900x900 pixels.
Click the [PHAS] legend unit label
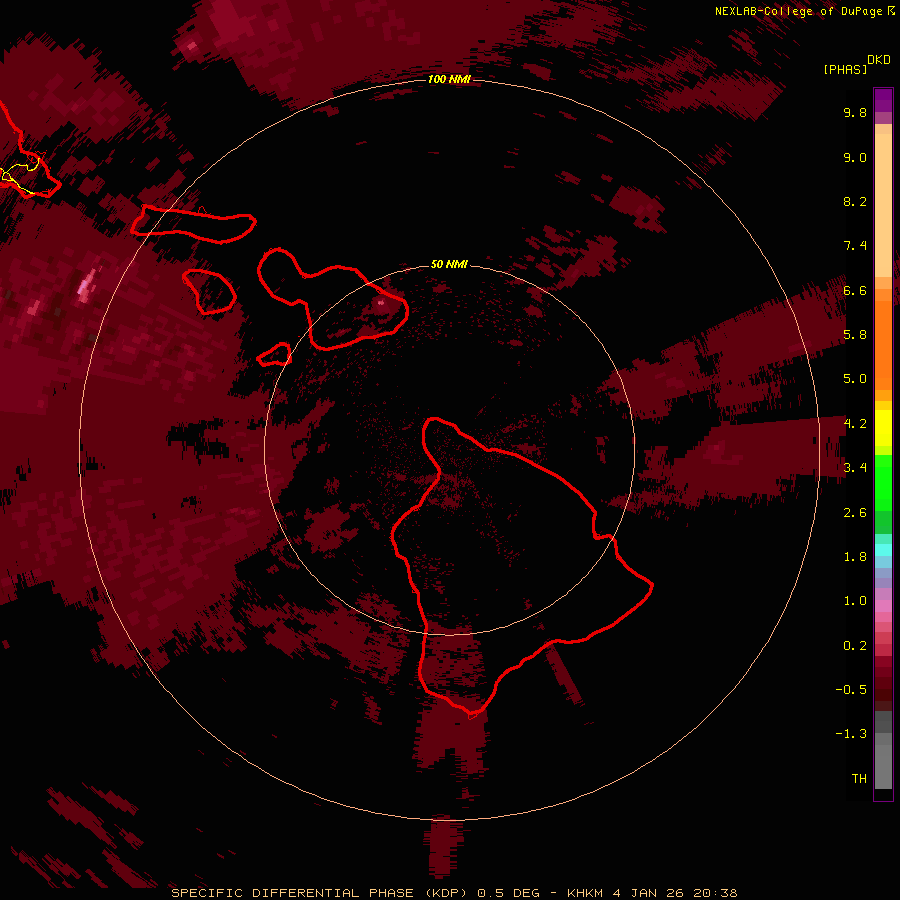[x=845, y=69]
